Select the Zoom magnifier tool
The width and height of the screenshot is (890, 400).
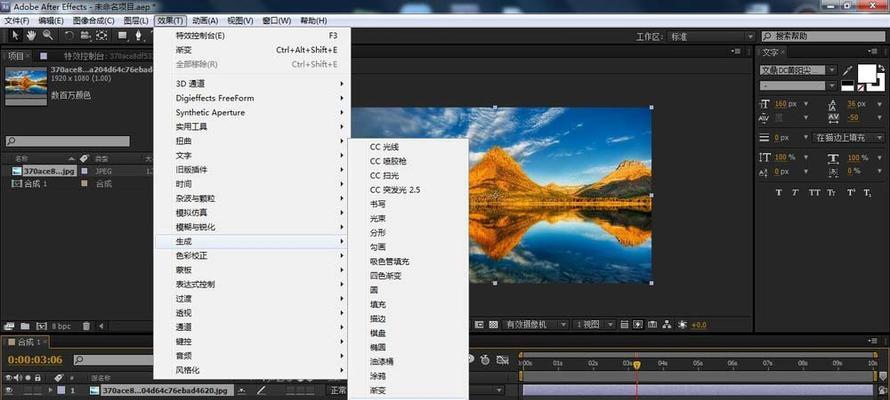[48, 36]
